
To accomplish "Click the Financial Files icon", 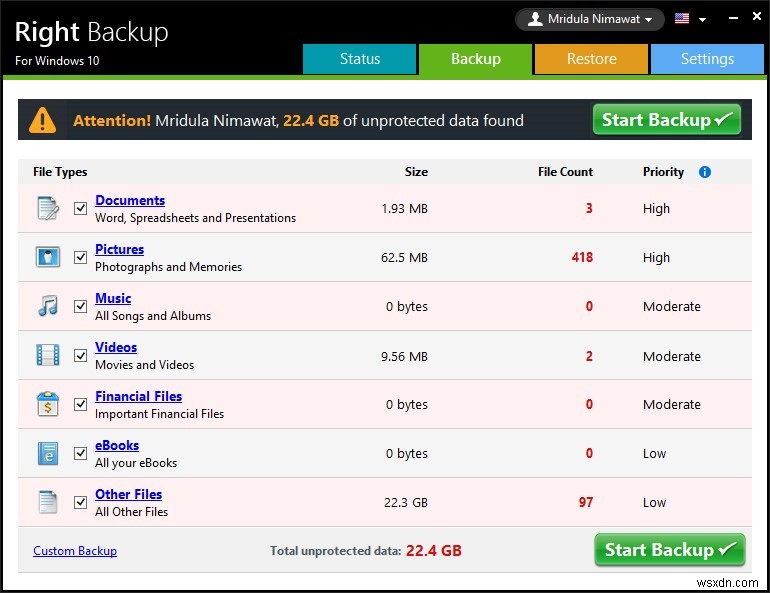I will coord(47,404).
